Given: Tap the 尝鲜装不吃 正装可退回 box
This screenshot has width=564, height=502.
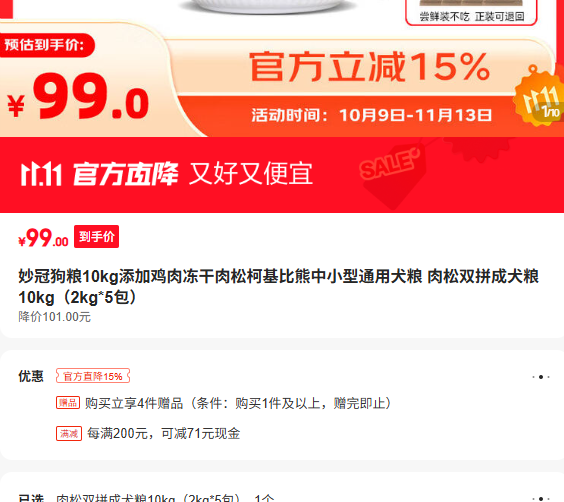Looking at the screenshot, I should (472, 13).
